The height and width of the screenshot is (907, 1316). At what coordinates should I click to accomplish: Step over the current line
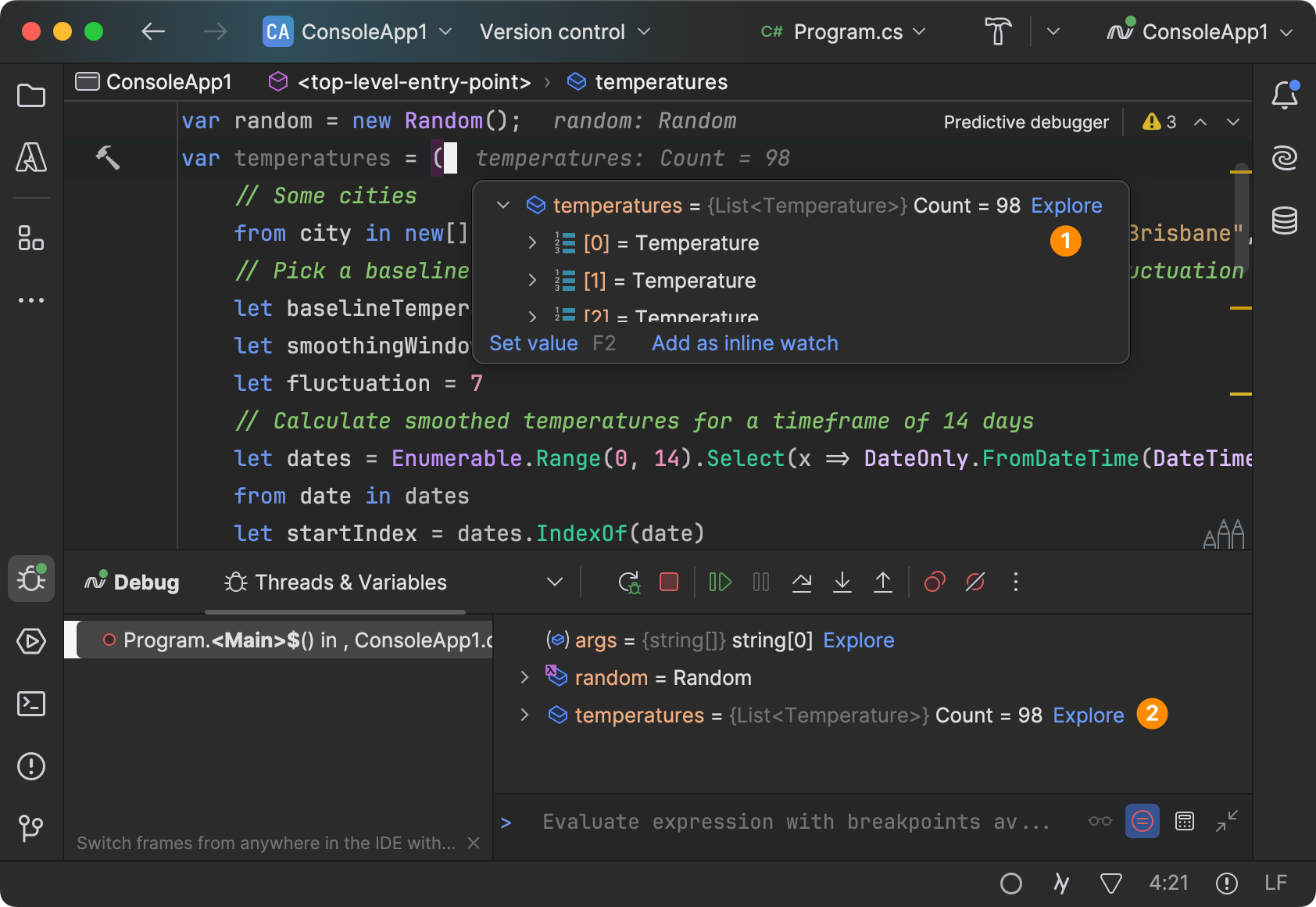(x=802, y=583)
